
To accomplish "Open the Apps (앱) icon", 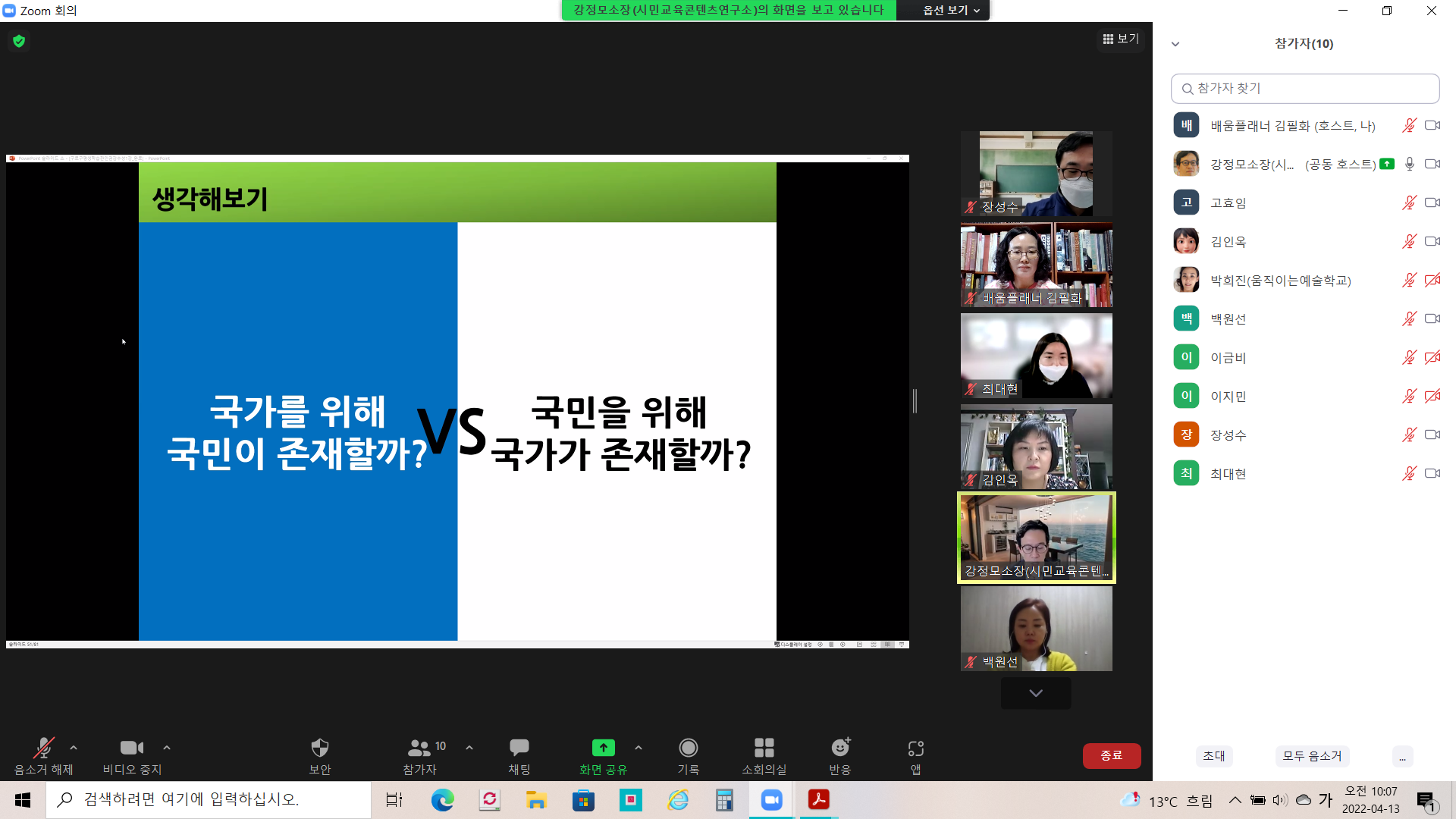I will (x=915, y=748).
